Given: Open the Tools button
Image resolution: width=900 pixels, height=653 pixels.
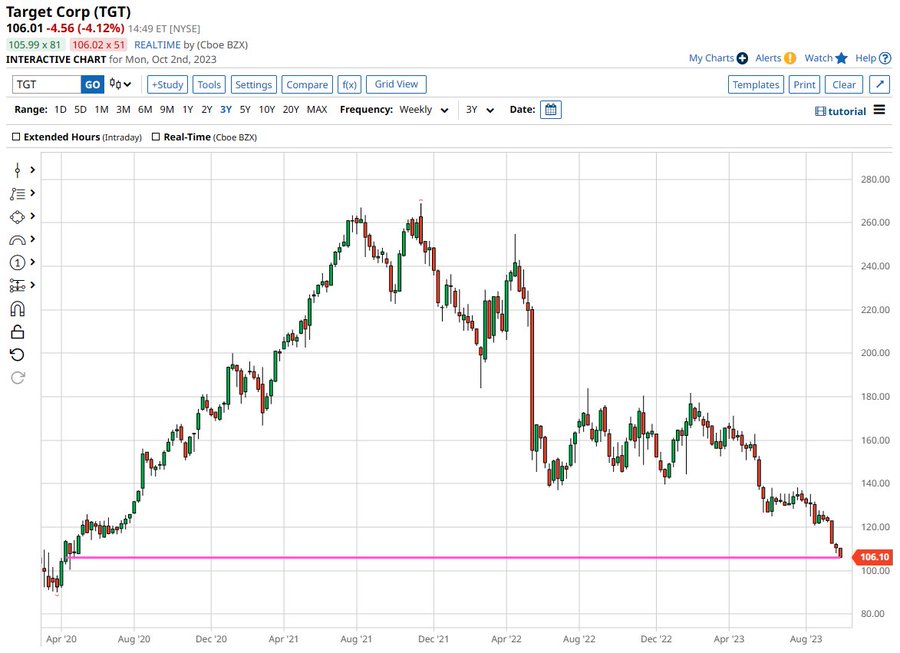Looking at the screenshot, I should pyautogui.click(x=209, y=84).
